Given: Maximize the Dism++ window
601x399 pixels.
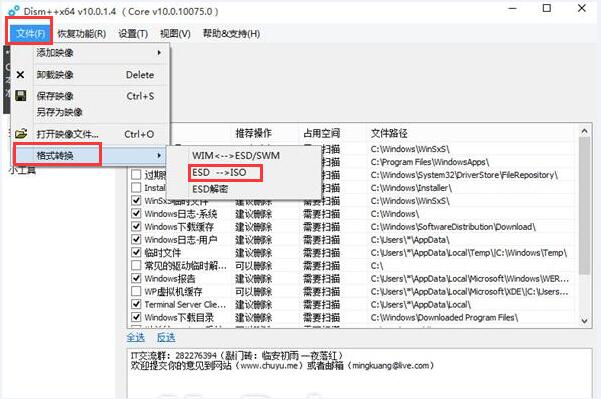Looking at the screenshot, I should (547, 8).
